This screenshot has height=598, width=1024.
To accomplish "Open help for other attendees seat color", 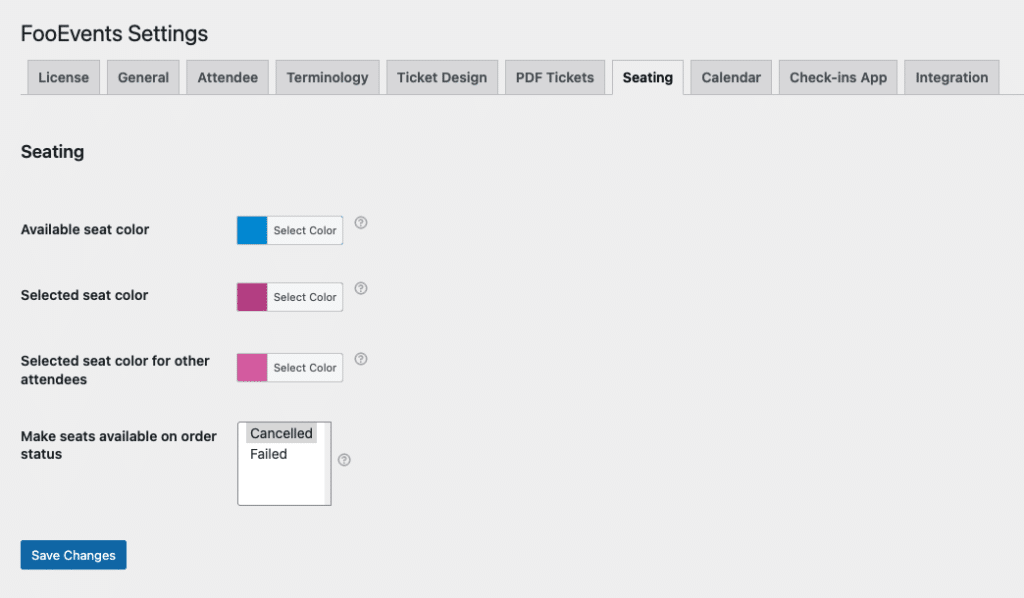I will pos(361,359).
